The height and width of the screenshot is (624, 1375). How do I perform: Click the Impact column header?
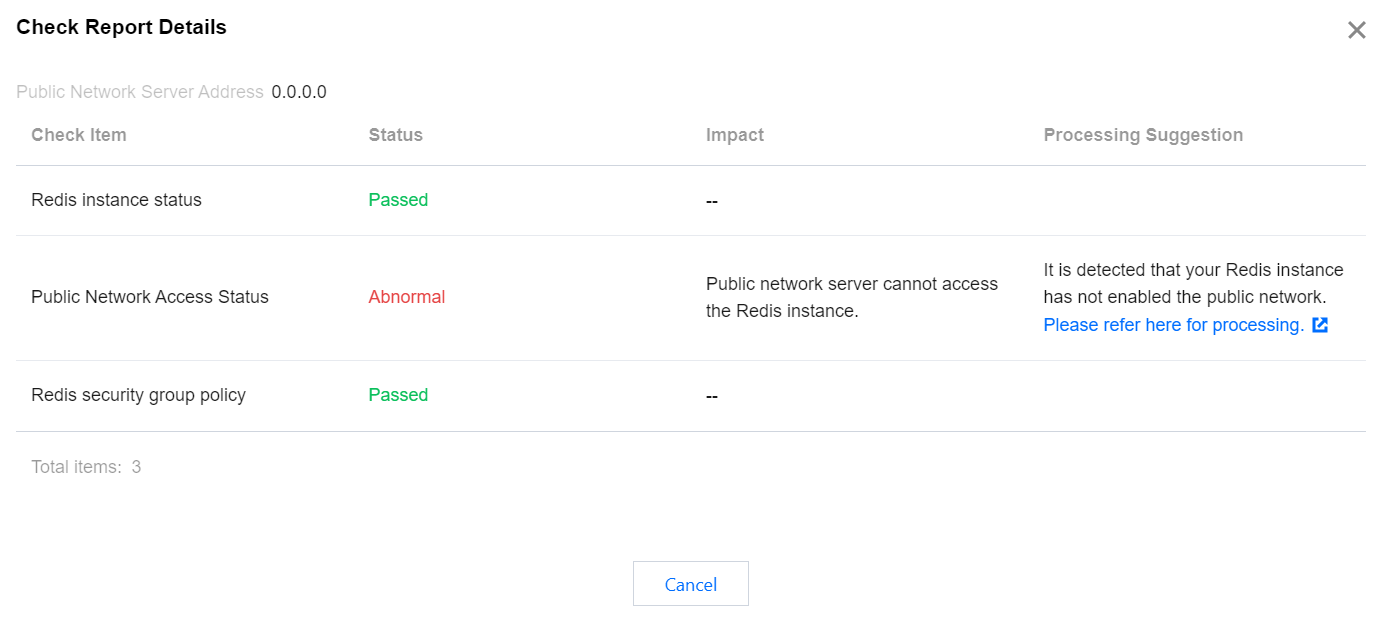pyautogui.click(x=735, y=135)
